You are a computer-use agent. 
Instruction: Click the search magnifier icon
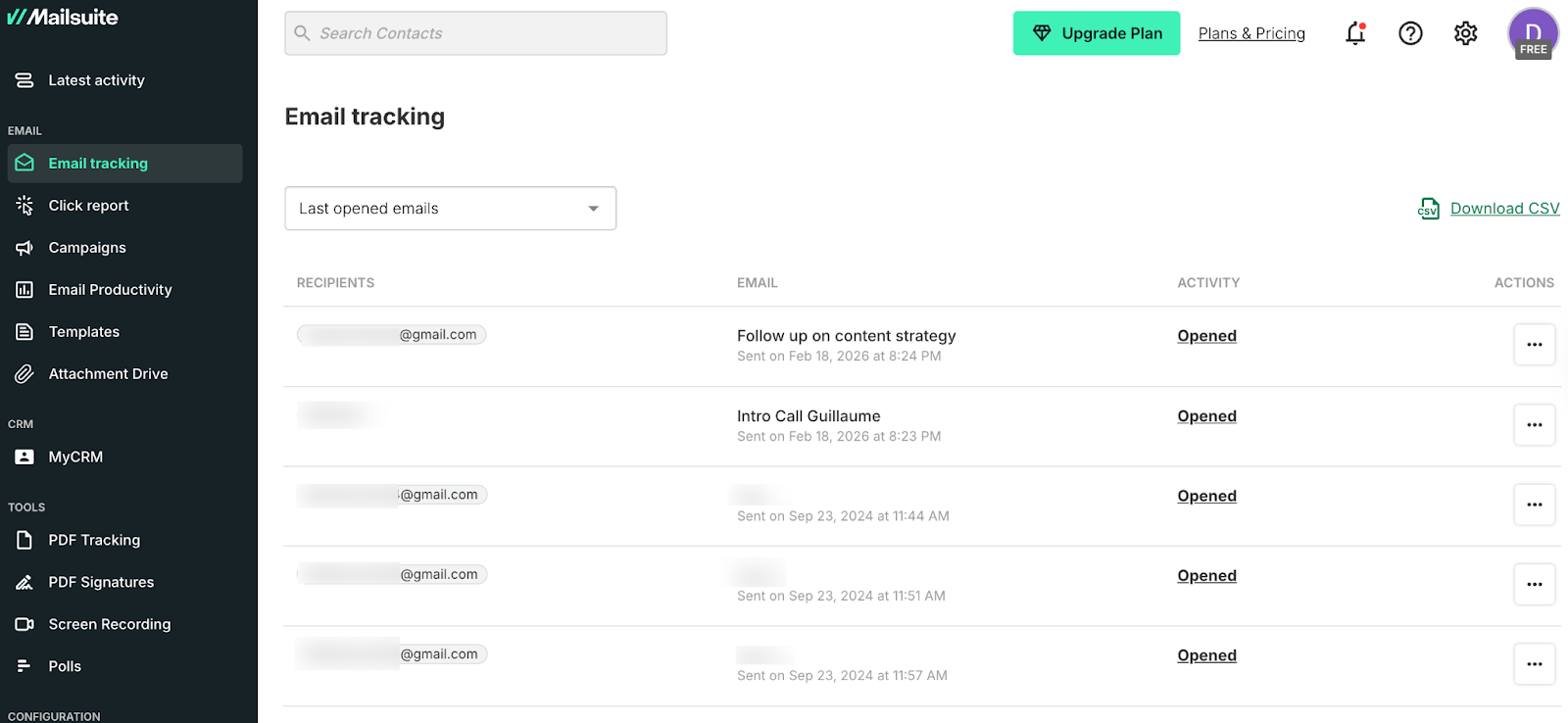pyautogui.click(x=302, y=33)
